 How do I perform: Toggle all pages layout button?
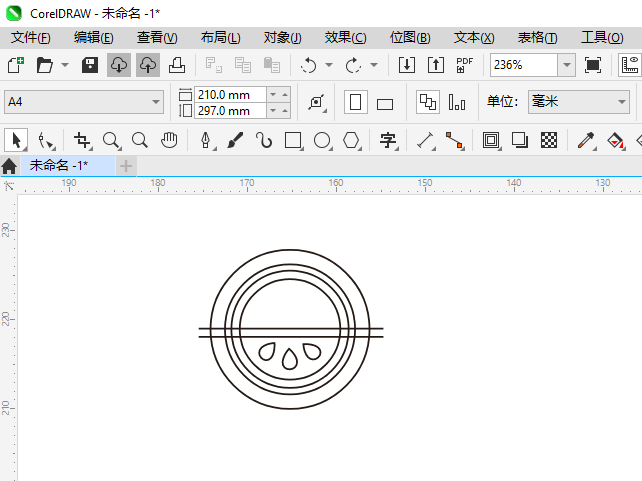(428, 102)
